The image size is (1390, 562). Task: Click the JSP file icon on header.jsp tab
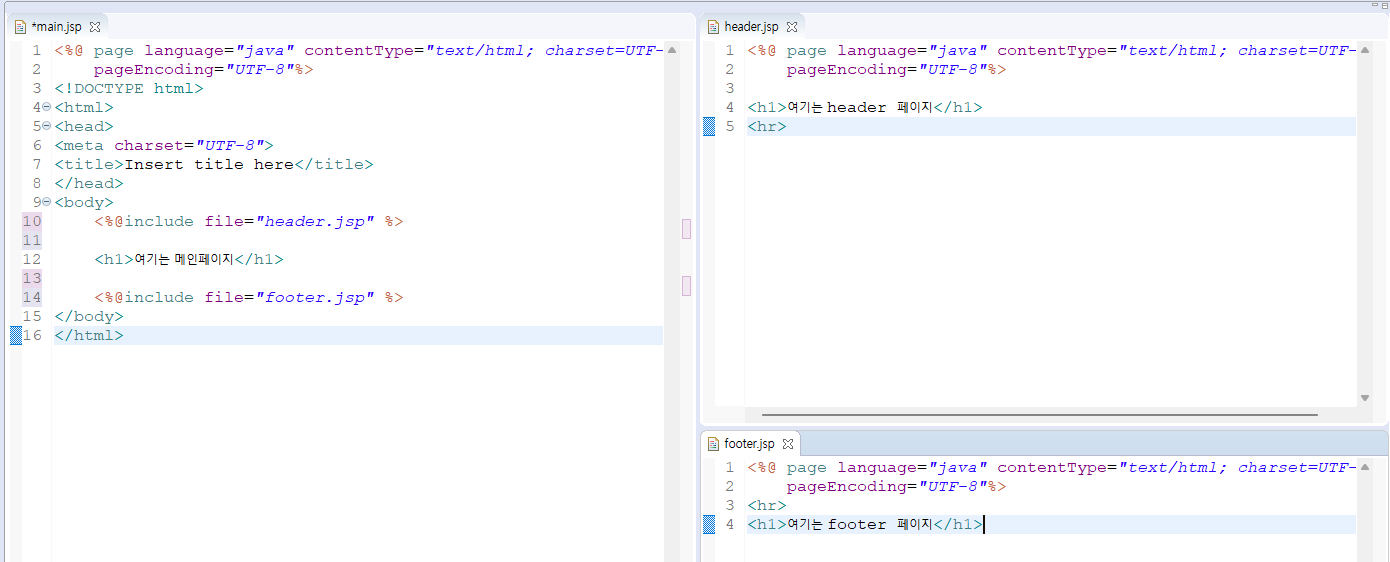point(713,27)
